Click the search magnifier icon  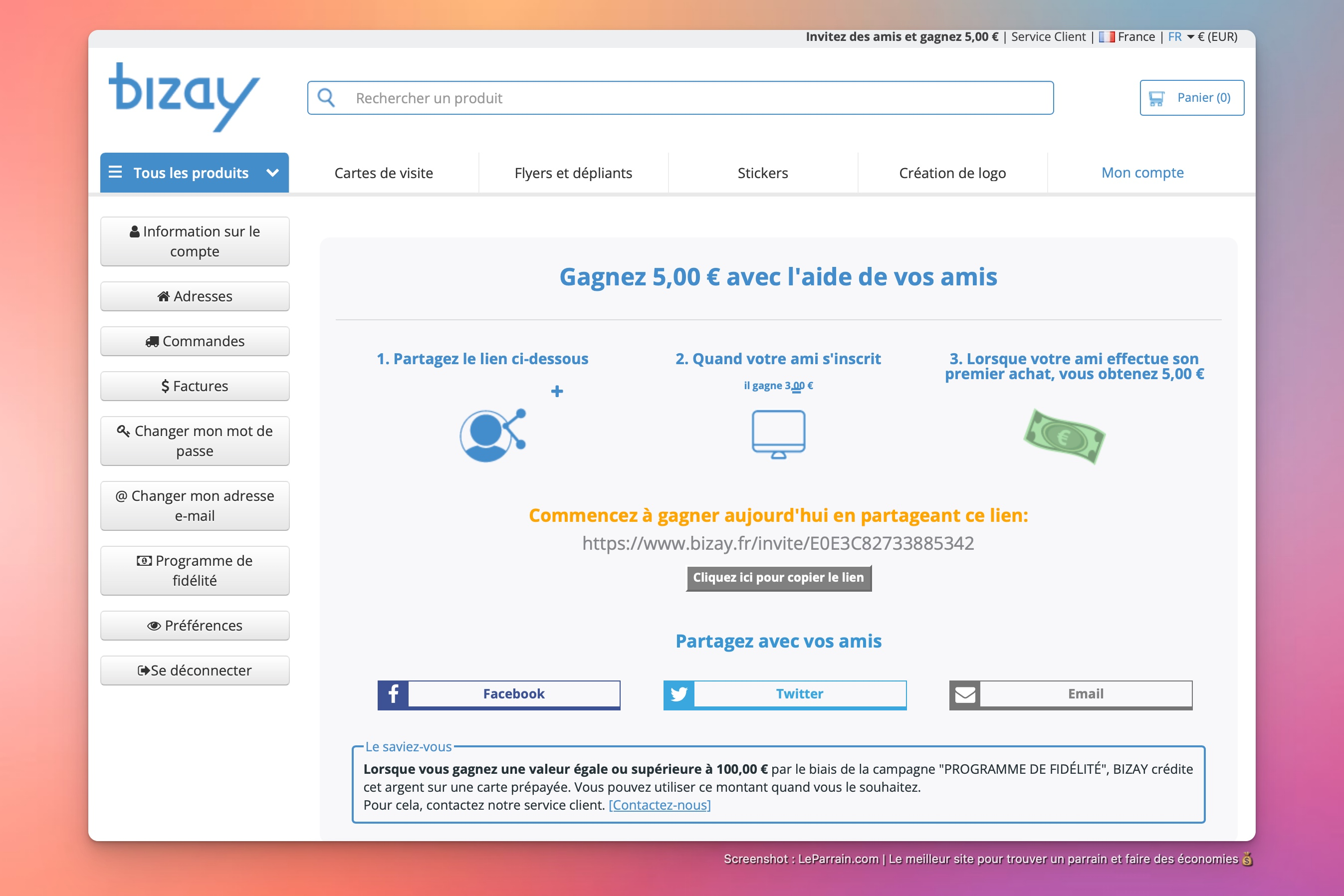tap(327, 97)
